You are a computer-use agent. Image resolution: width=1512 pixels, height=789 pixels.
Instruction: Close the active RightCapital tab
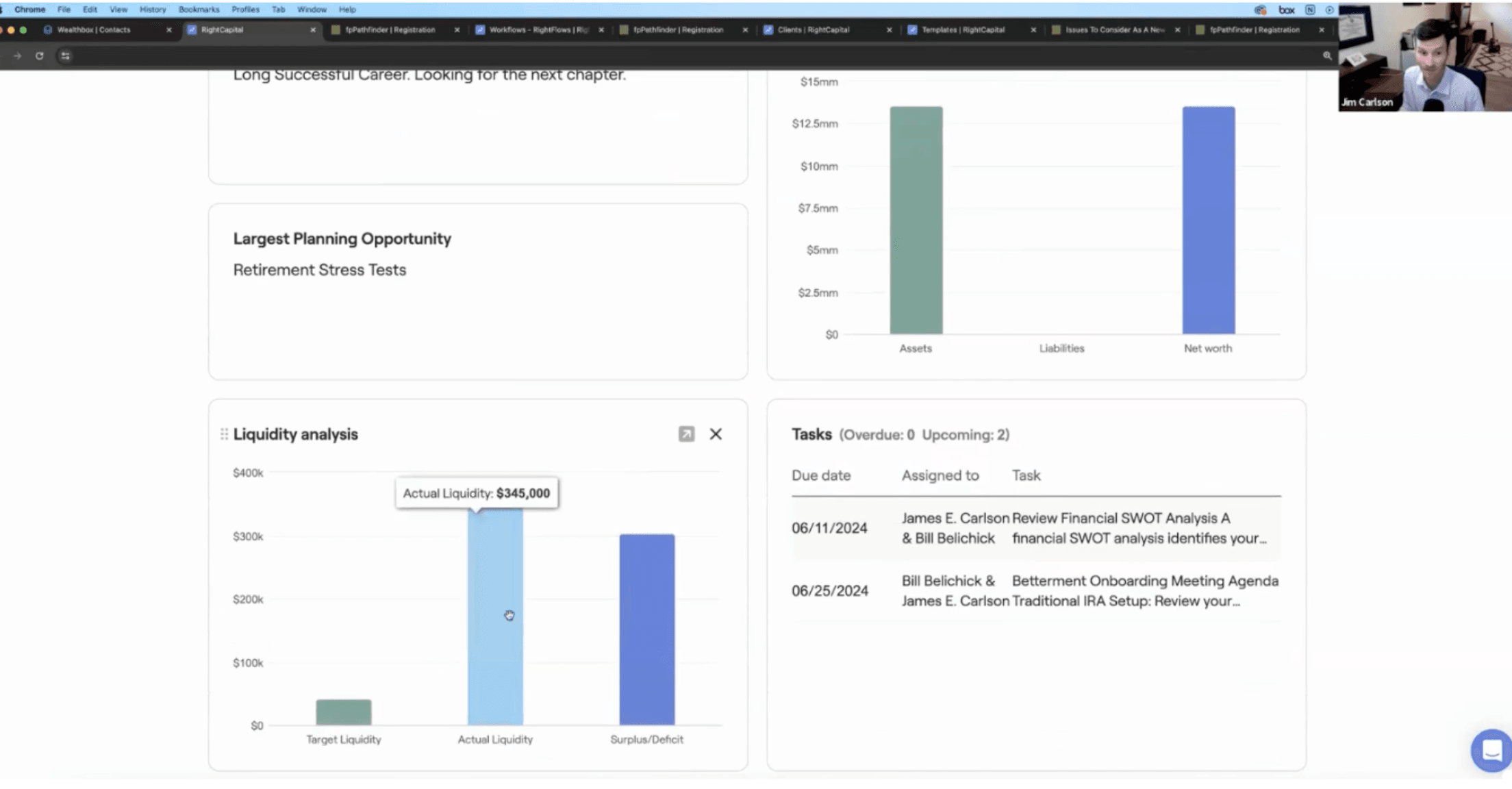point(313,30)
